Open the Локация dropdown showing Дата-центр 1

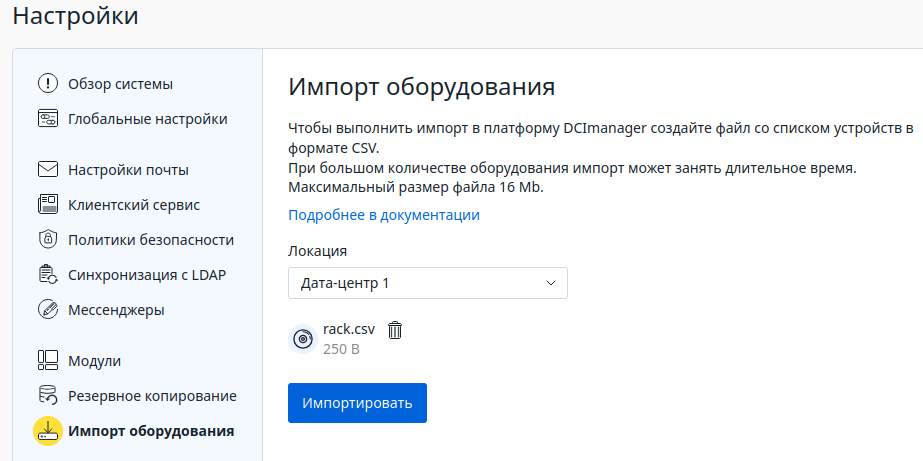pos(427,283)
